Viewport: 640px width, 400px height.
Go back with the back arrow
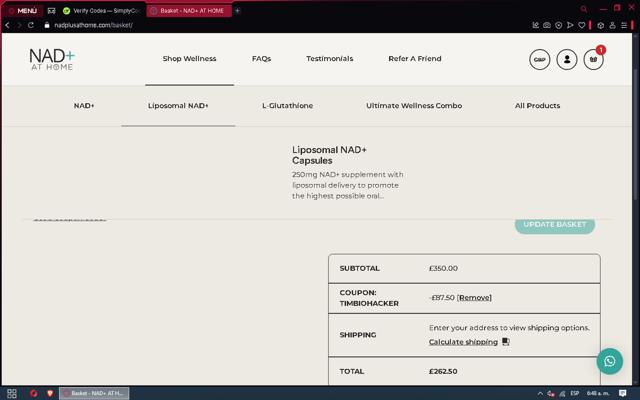[x=7, y=25]
